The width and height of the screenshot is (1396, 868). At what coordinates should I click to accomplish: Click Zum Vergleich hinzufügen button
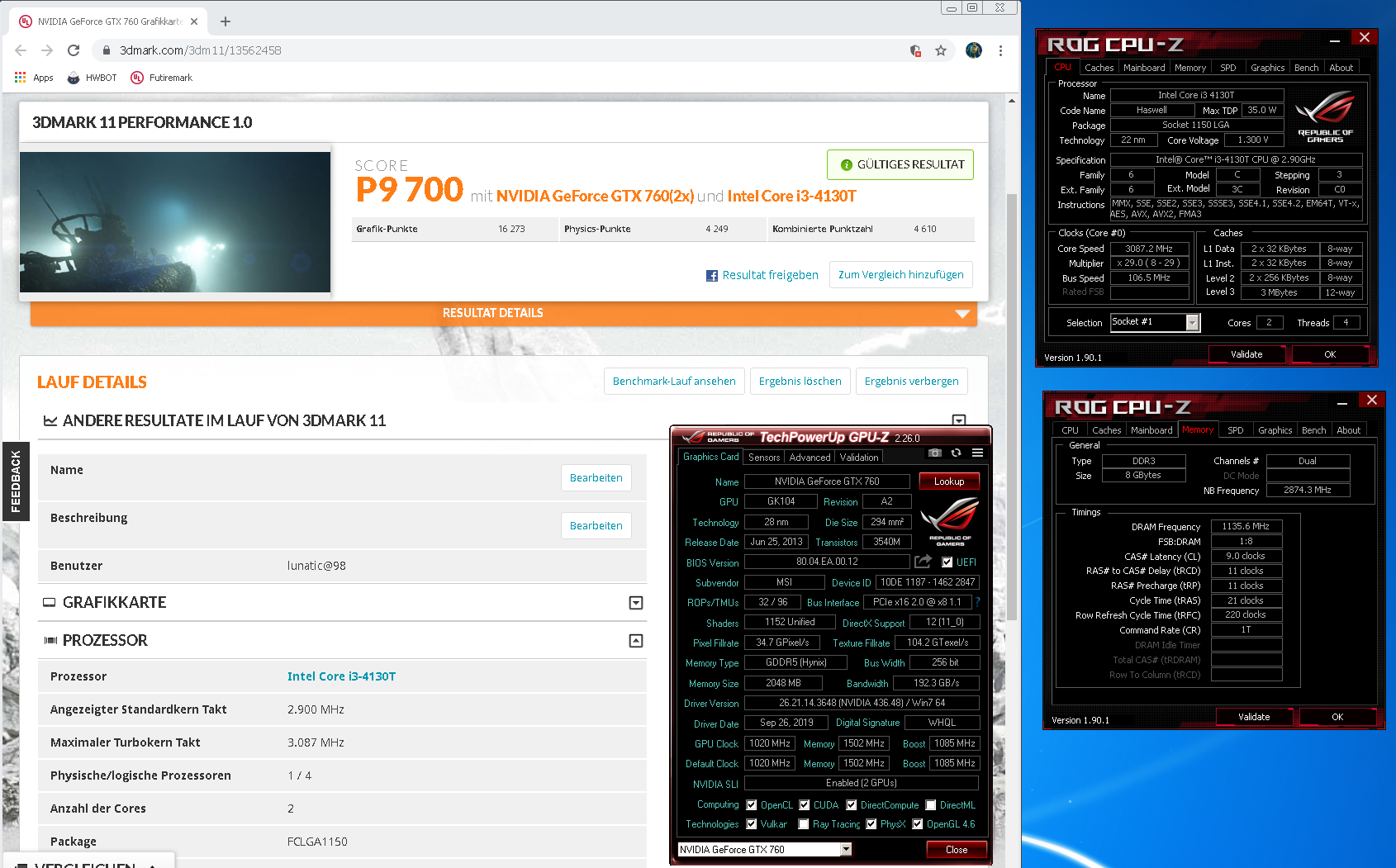click(900, 275)
